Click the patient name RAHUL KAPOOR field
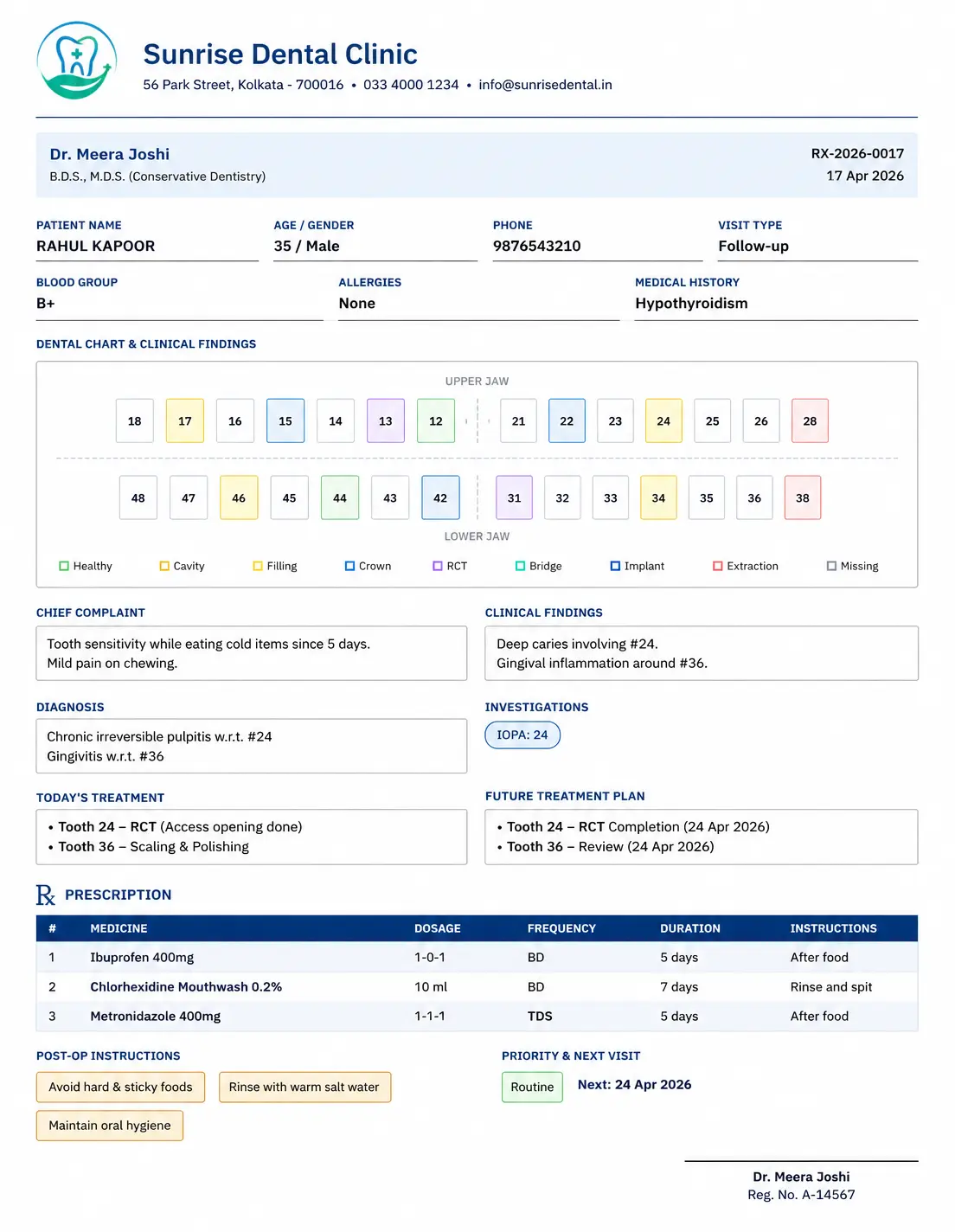 coord(147,246)
